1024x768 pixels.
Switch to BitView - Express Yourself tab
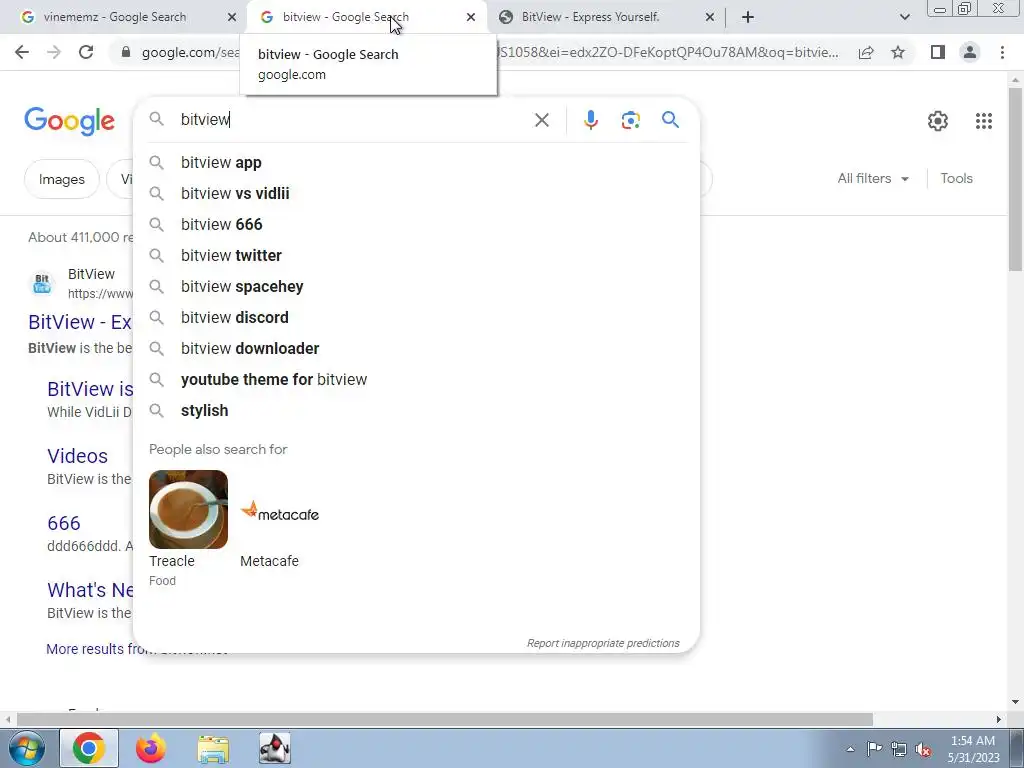(590, 18)
